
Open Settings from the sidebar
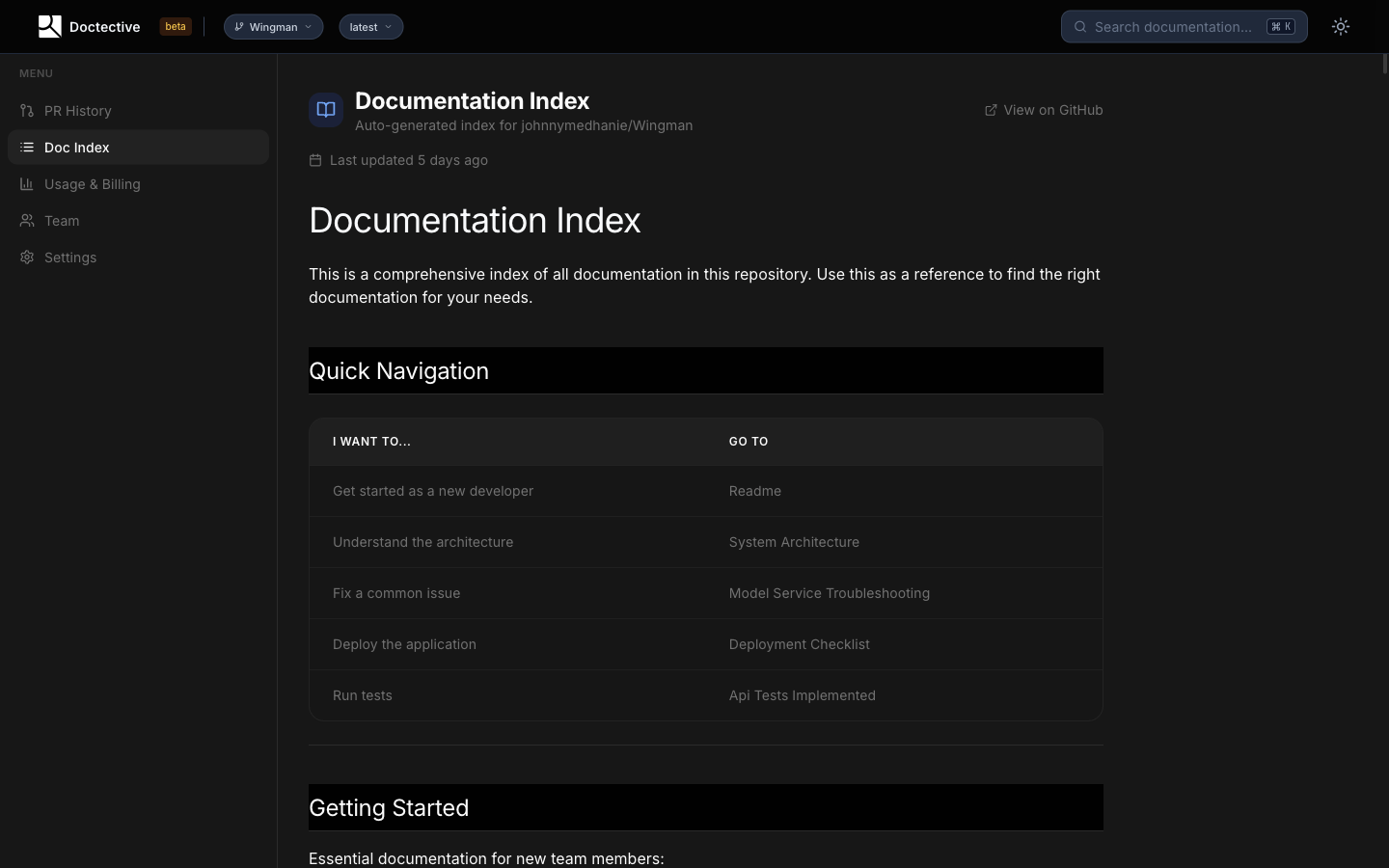pos(138,258)
